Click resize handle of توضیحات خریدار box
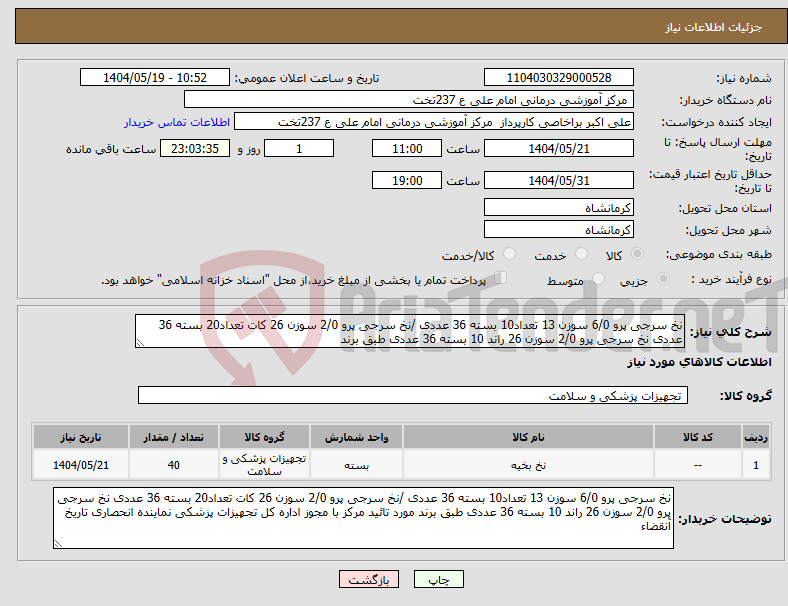 [58, 543]
